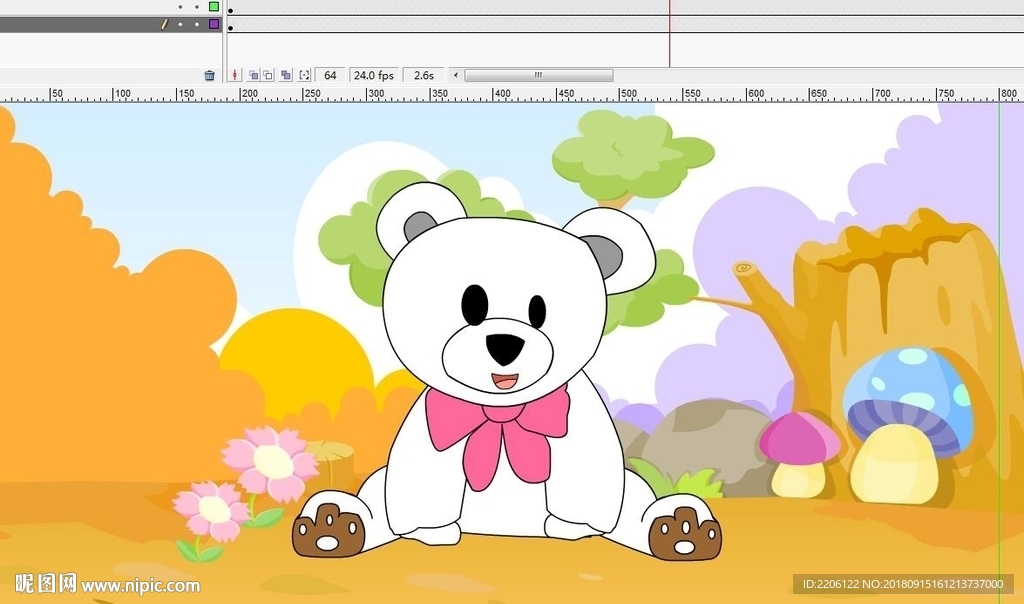The image size is (1024, 604).
Task: Select the green tree top on the stage
Action: (632, 157)
